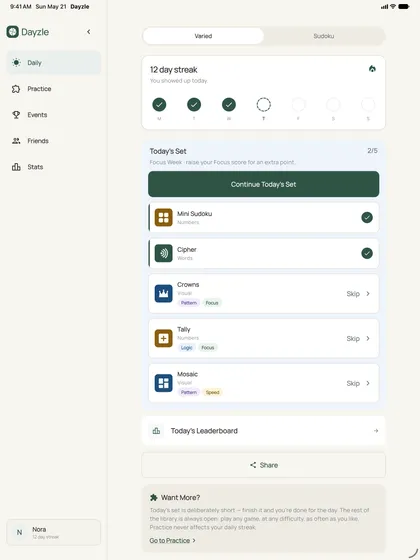Click the N avatar for Nora
420x560 pixels.
(19, 532)
